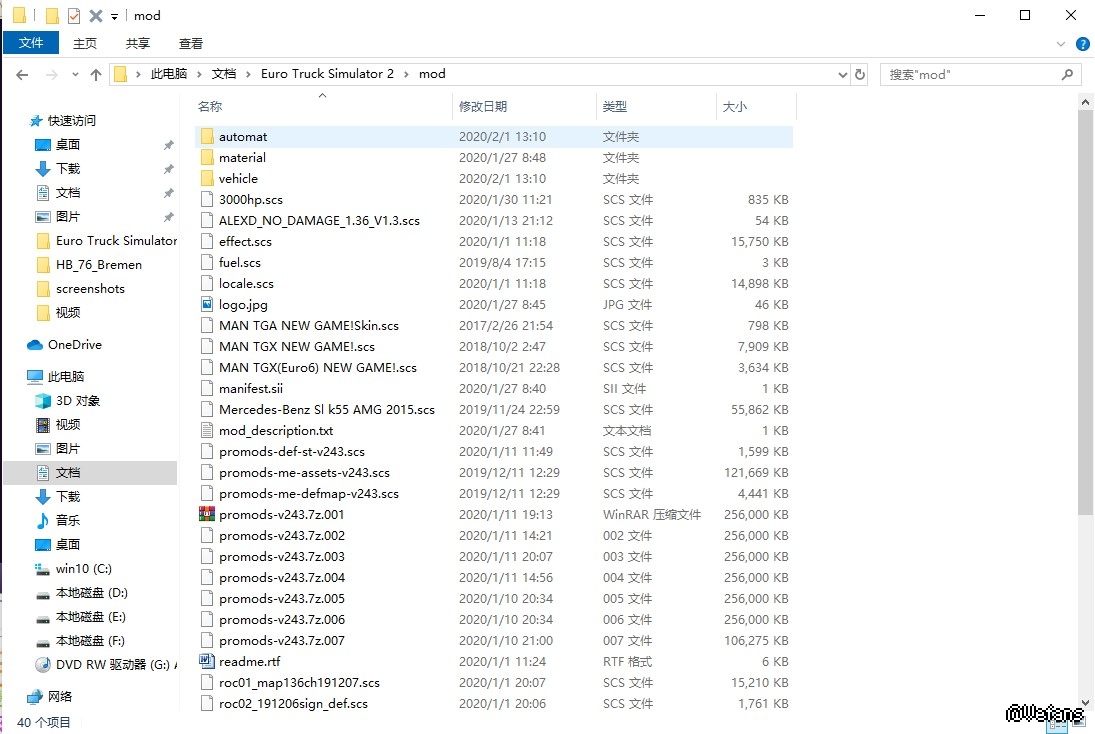Click Euro Truck Simulator 2 in breadcrumb path
This screenshot has height=734, width=1095.
327,74
